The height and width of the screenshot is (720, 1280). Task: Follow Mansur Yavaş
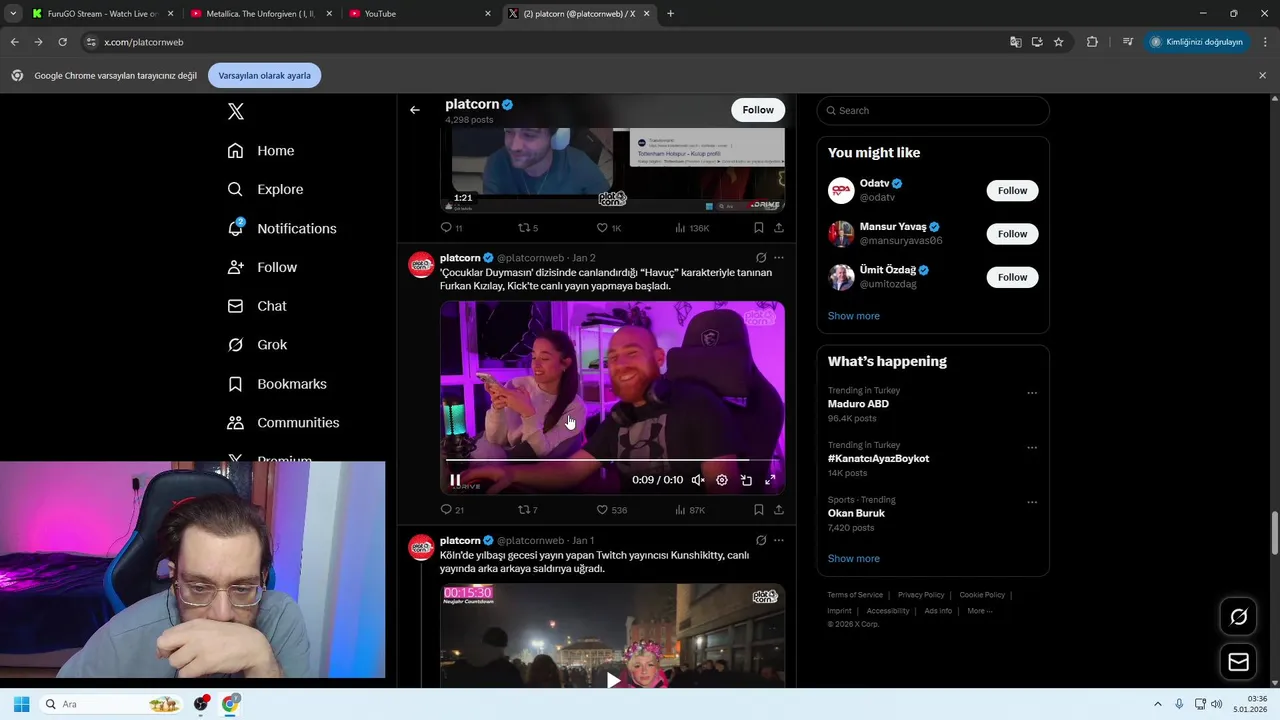click(x=1012, y=234)
